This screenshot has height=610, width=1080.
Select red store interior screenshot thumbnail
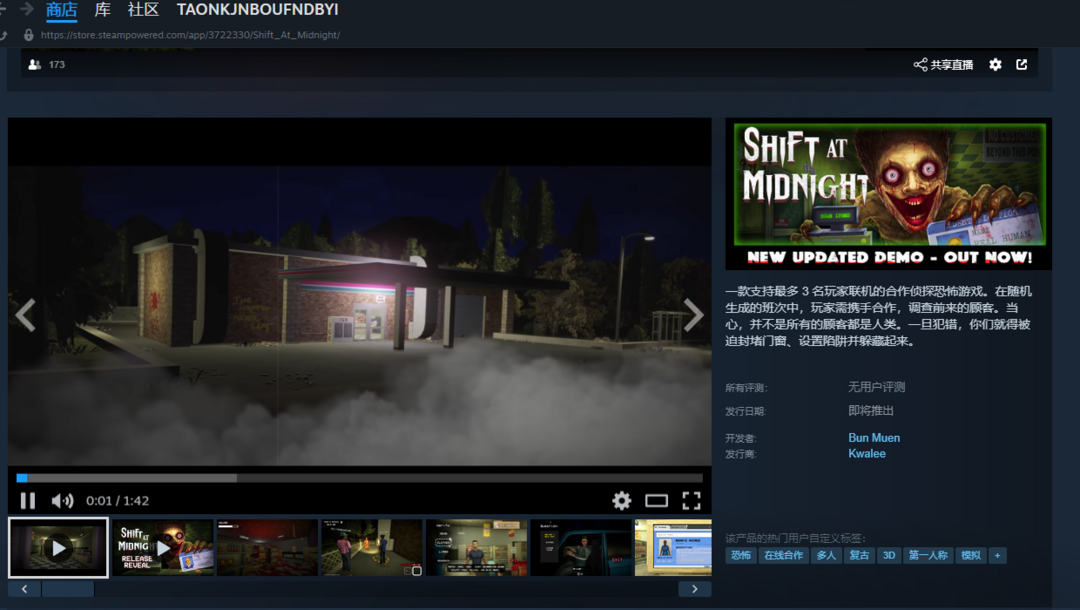tap(267, 547)
